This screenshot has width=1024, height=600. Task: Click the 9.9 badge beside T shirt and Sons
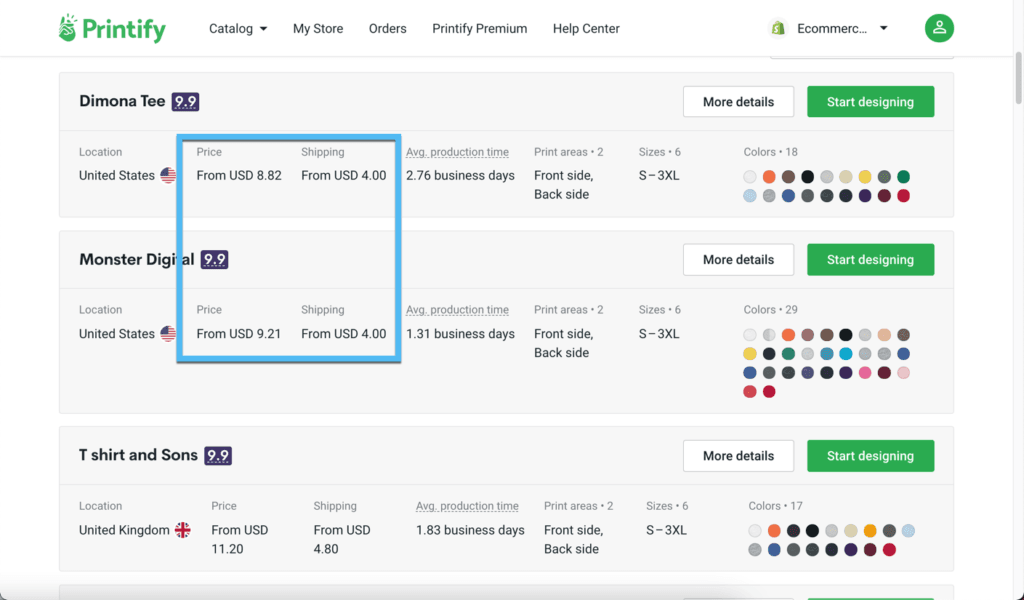coord(218,455)
